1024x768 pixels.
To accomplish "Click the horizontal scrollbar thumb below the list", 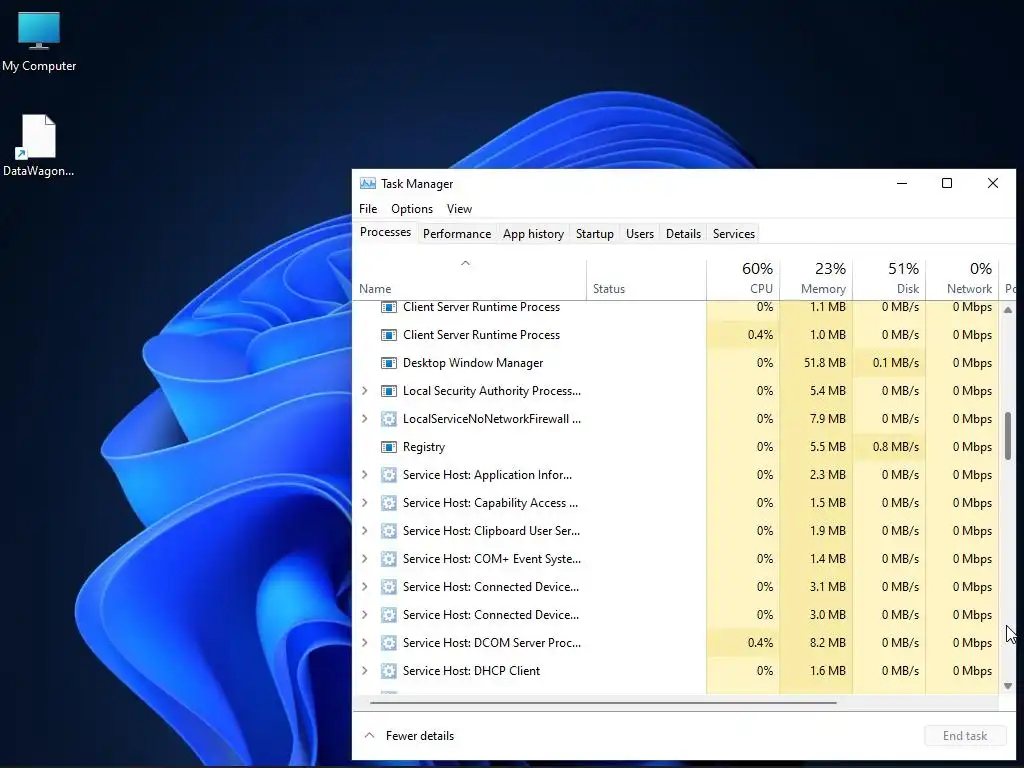I will (x=603, y=703).
